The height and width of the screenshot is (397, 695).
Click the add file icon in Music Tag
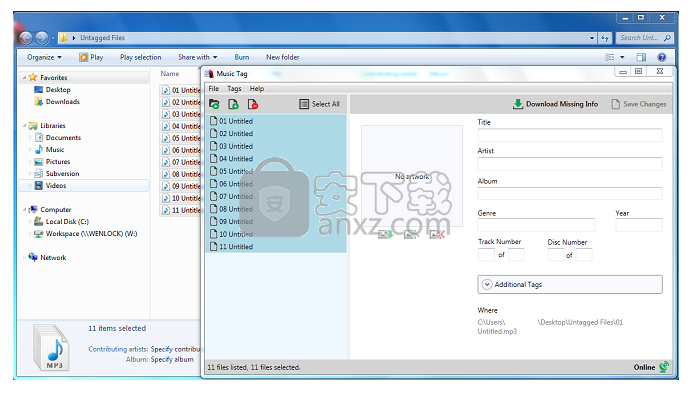(x=233, y=104)
